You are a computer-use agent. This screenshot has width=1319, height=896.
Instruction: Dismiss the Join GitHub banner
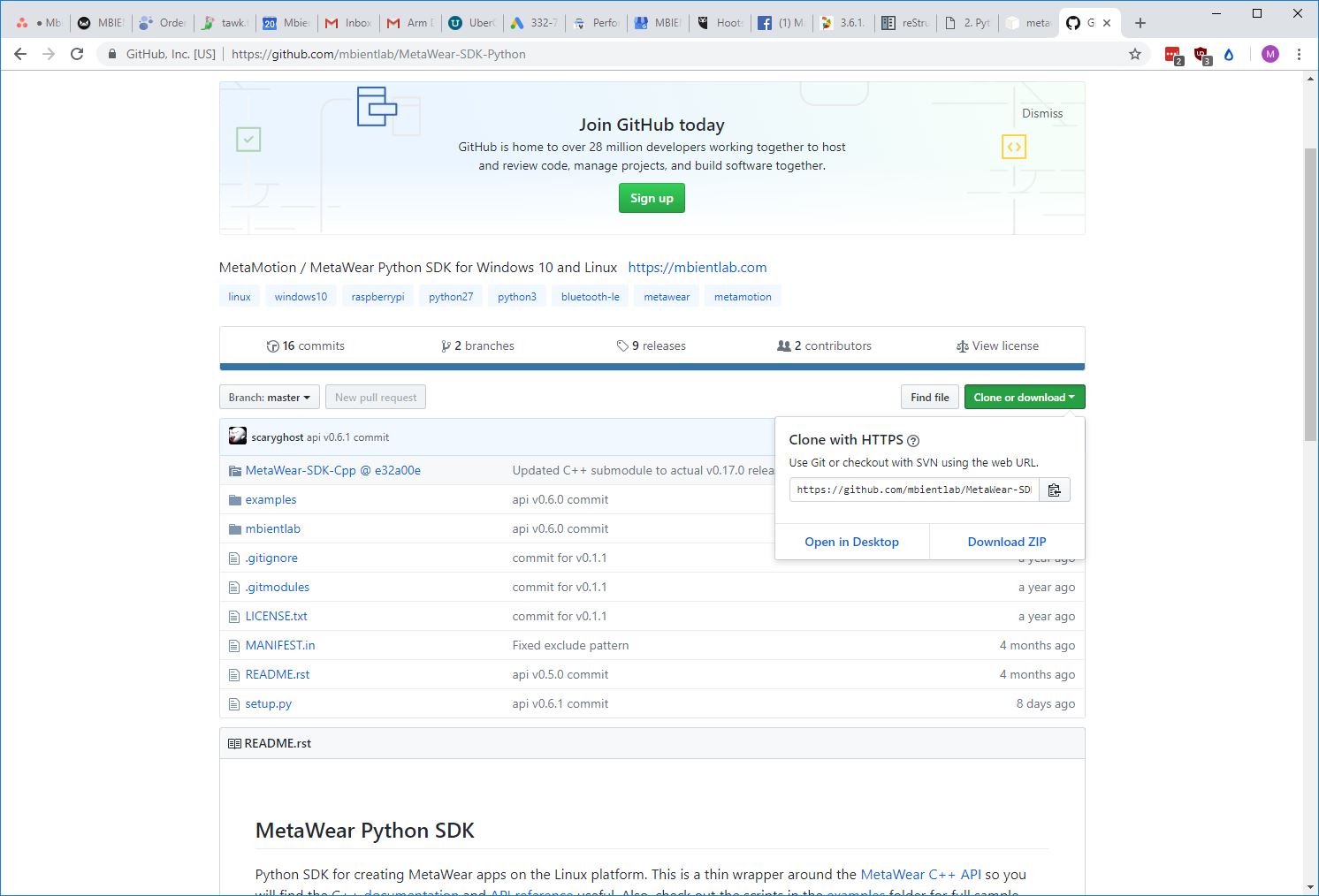pos(1042,113)
